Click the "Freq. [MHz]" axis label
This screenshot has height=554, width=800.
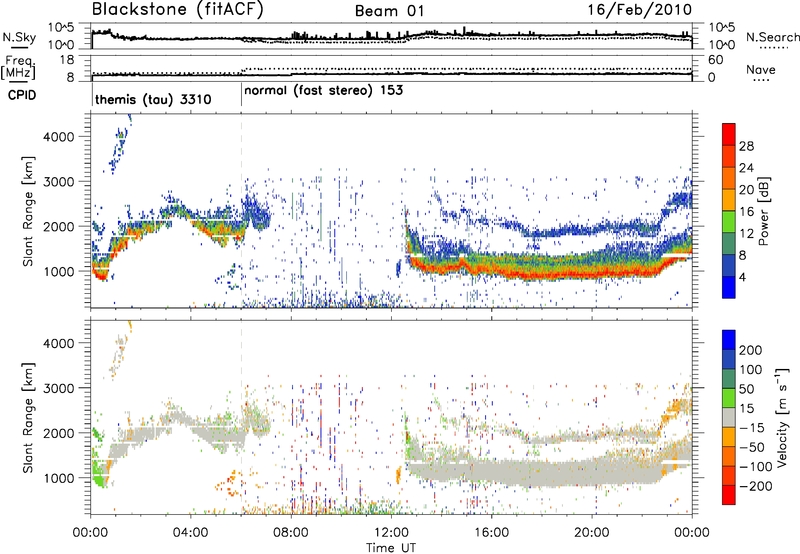coord(18,67)
